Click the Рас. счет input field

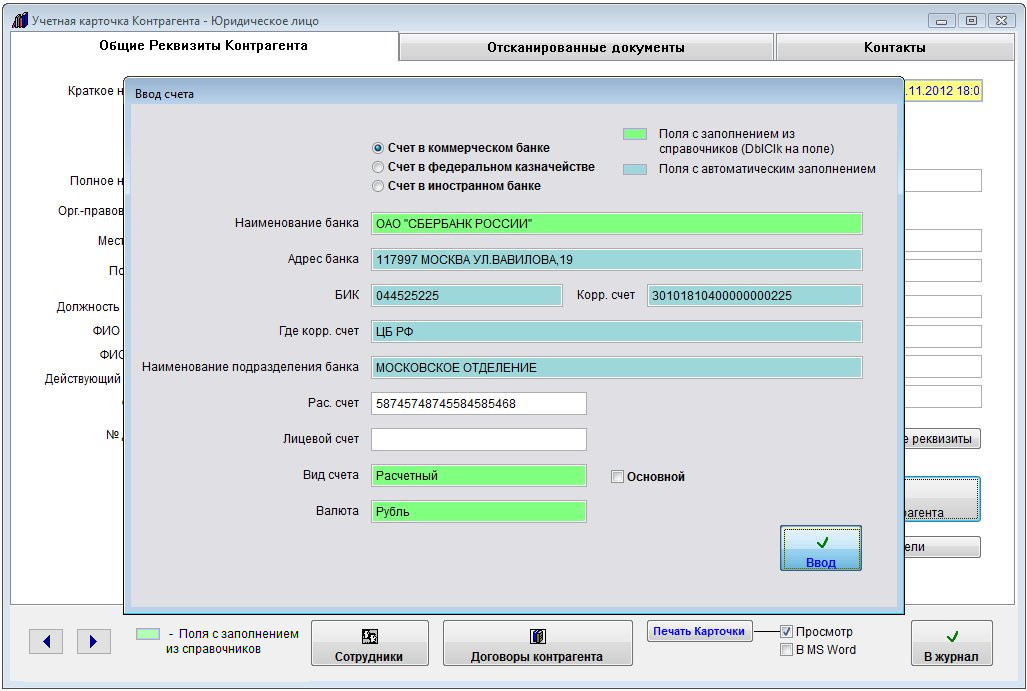coord(479,403)
